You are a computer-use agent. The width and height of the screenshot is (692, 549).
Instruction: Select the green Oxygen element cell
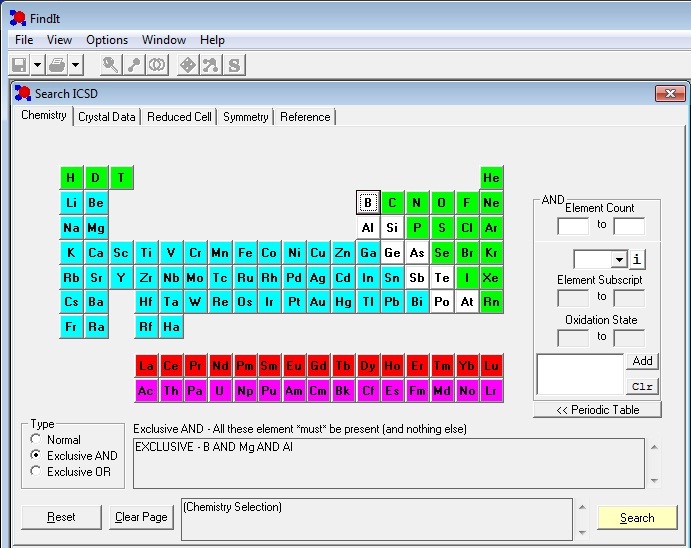441,203
